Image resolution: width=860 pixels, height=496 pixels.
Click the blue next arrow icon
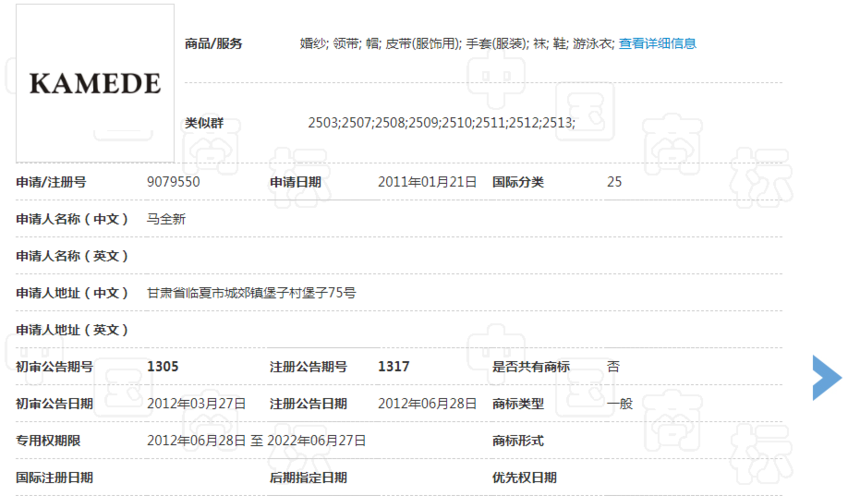[827, 377]
